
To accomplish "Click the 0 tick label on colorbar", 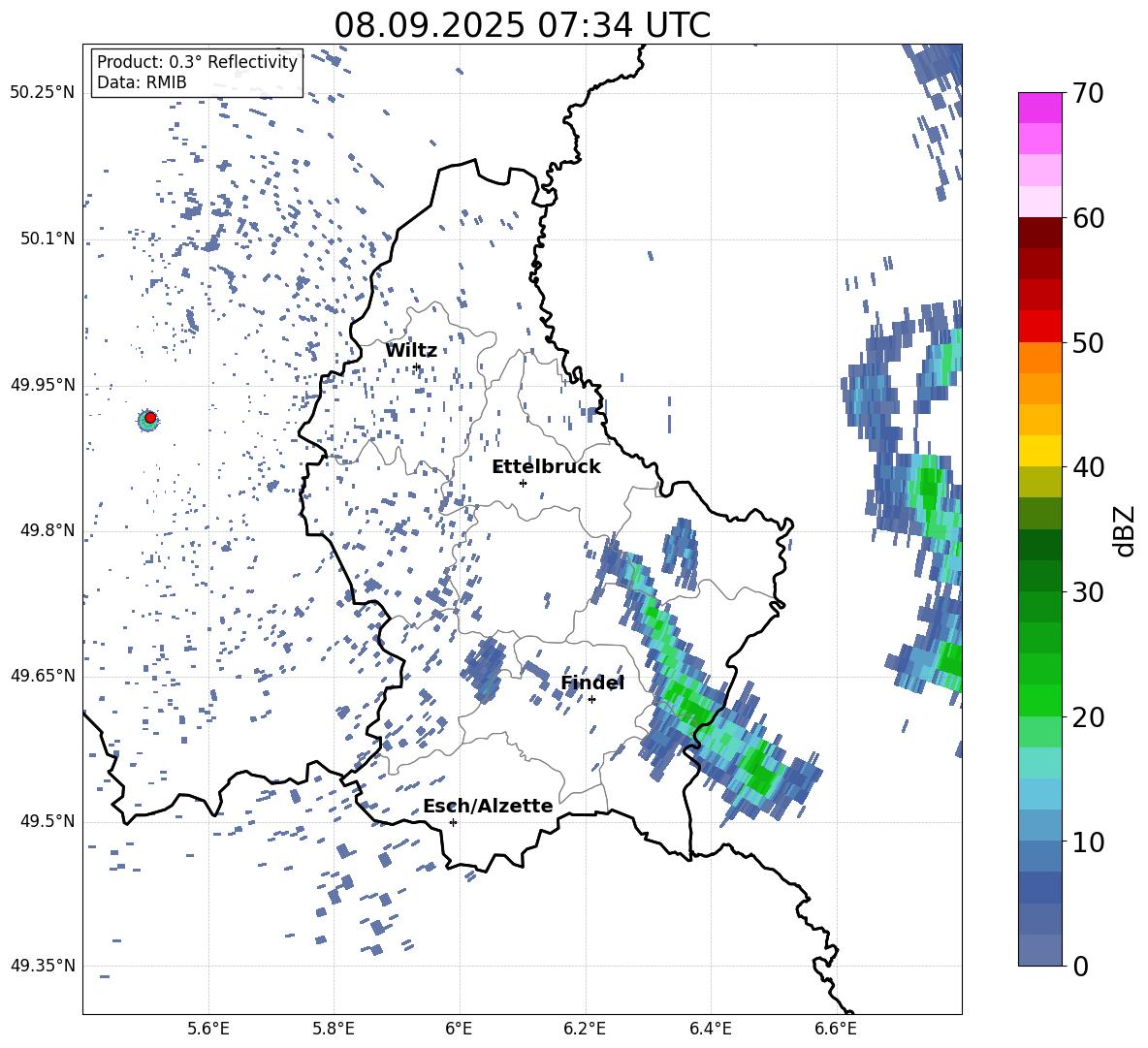I will click(x=1080, y=966).
